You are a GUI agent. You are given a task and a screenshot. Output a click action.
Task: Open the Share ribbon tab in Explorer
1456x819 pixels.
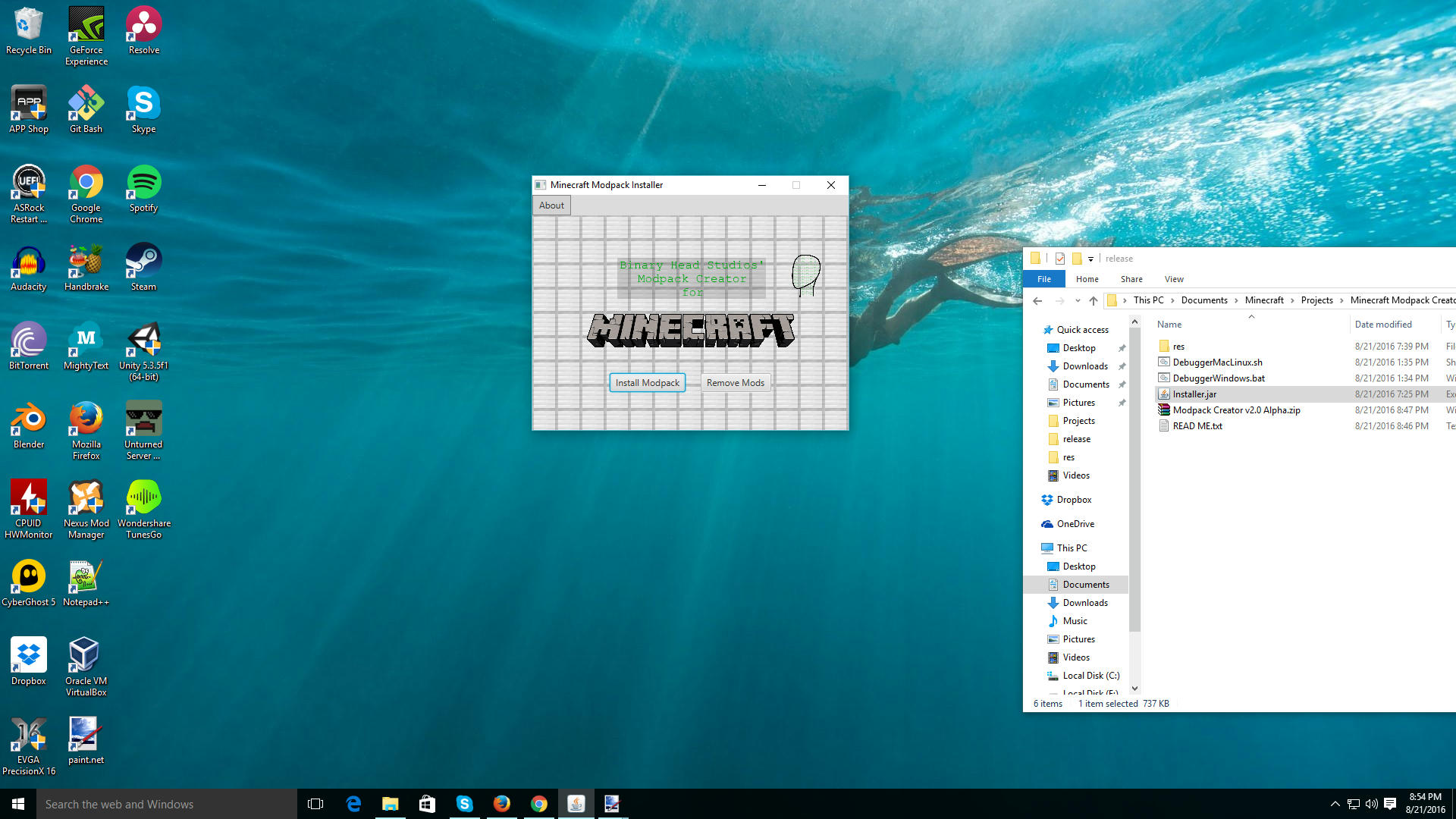coord(1131,279)
